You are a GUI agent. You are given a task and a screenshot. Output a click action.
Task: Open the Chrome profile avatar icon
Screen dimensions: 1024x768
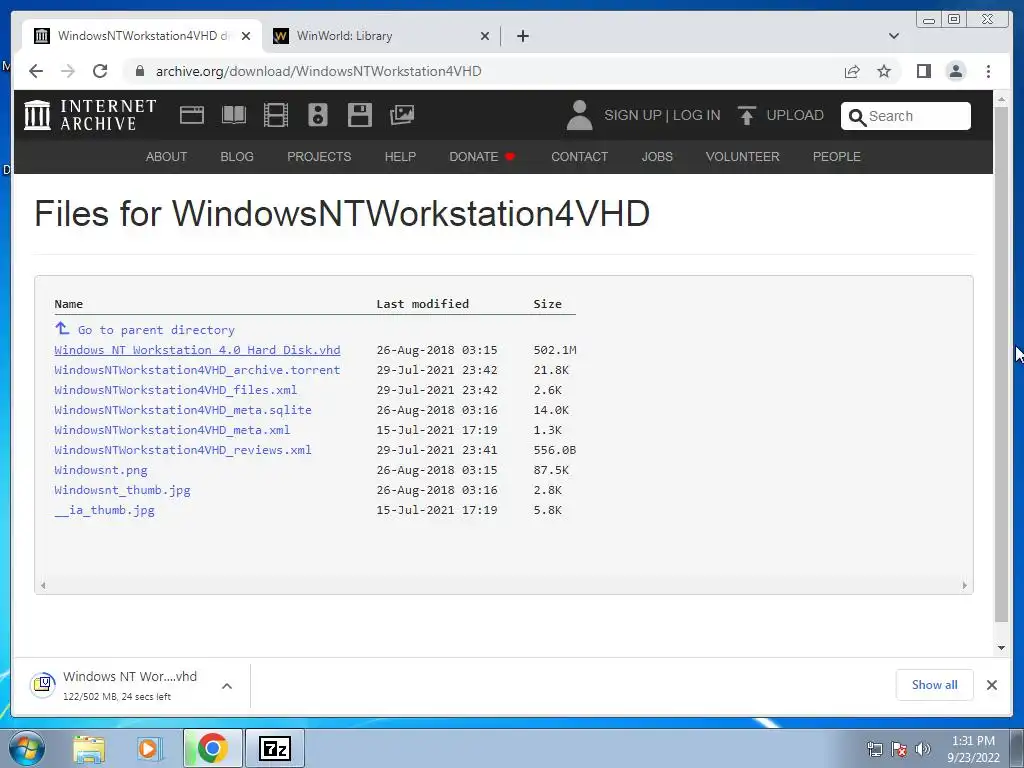pyautogui.click(x=955, y=71)
